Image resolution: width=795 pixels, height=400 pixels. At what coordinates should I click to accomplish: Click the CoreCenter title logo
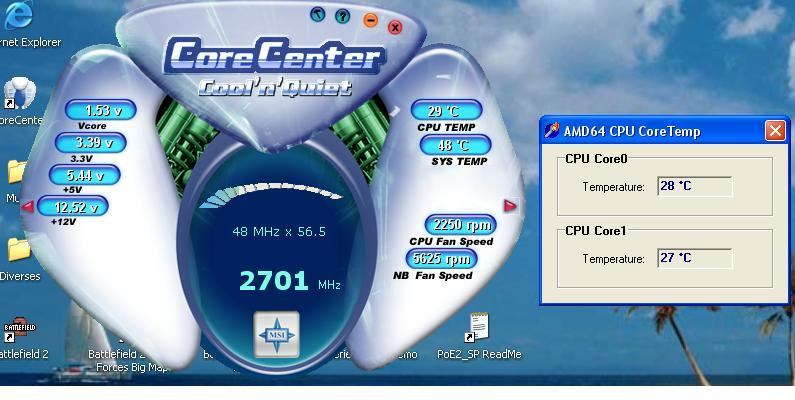pos(274,54)
